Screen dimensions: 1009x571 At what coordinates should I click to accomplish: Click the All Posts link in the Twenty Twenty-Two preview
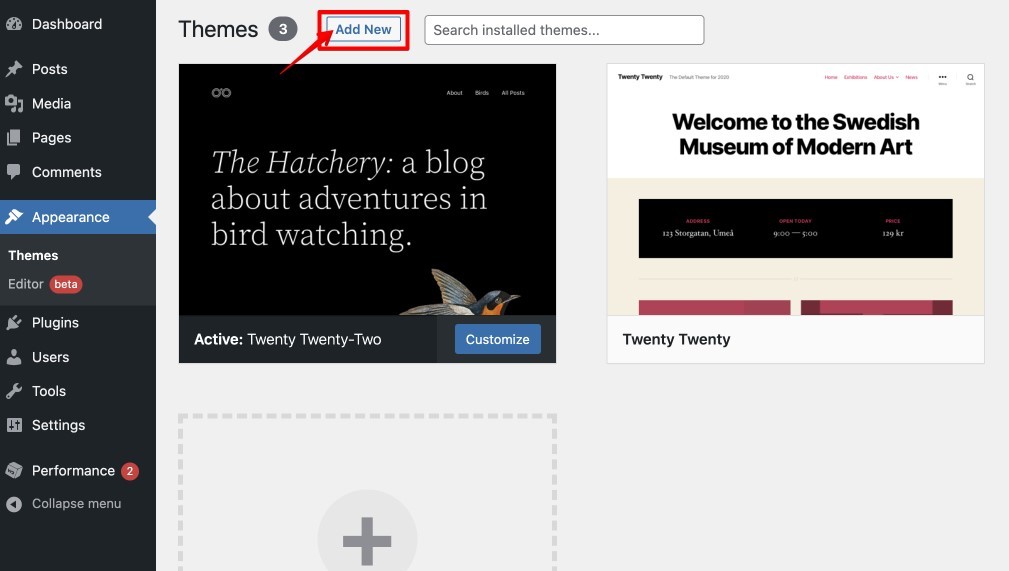tap(513, 93)
